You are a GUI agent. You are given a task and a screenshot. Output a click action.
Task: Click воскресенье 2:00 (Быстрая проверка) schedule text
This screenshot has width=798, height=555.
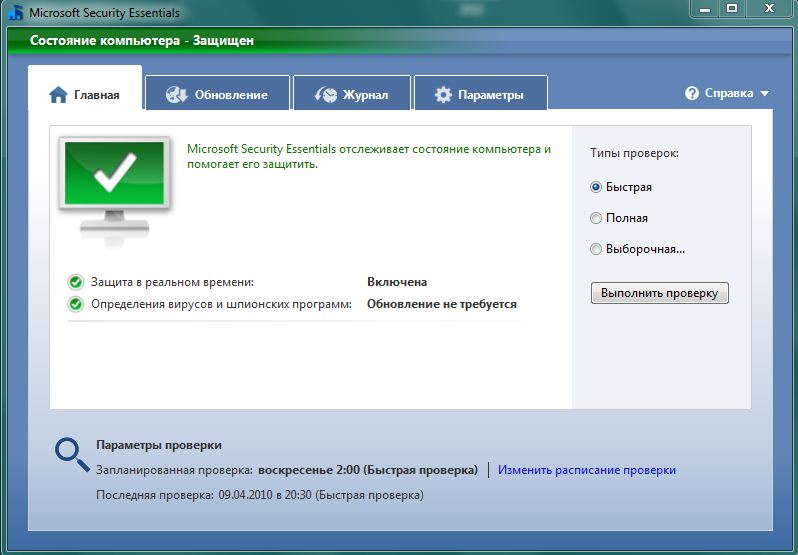coord(368,470)
